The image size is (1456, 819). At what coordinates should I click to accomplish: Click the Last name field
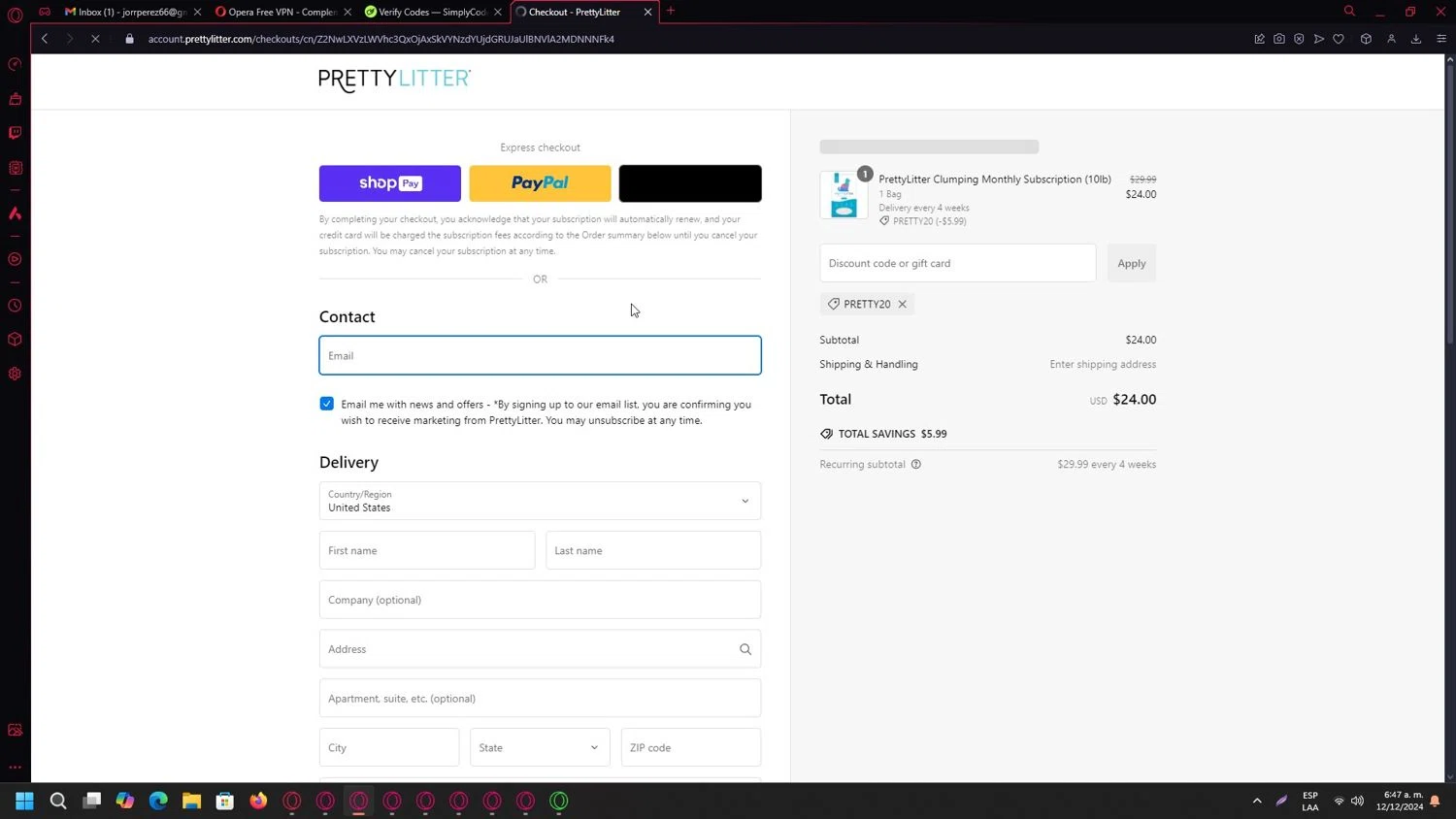[x=653, y=550]
